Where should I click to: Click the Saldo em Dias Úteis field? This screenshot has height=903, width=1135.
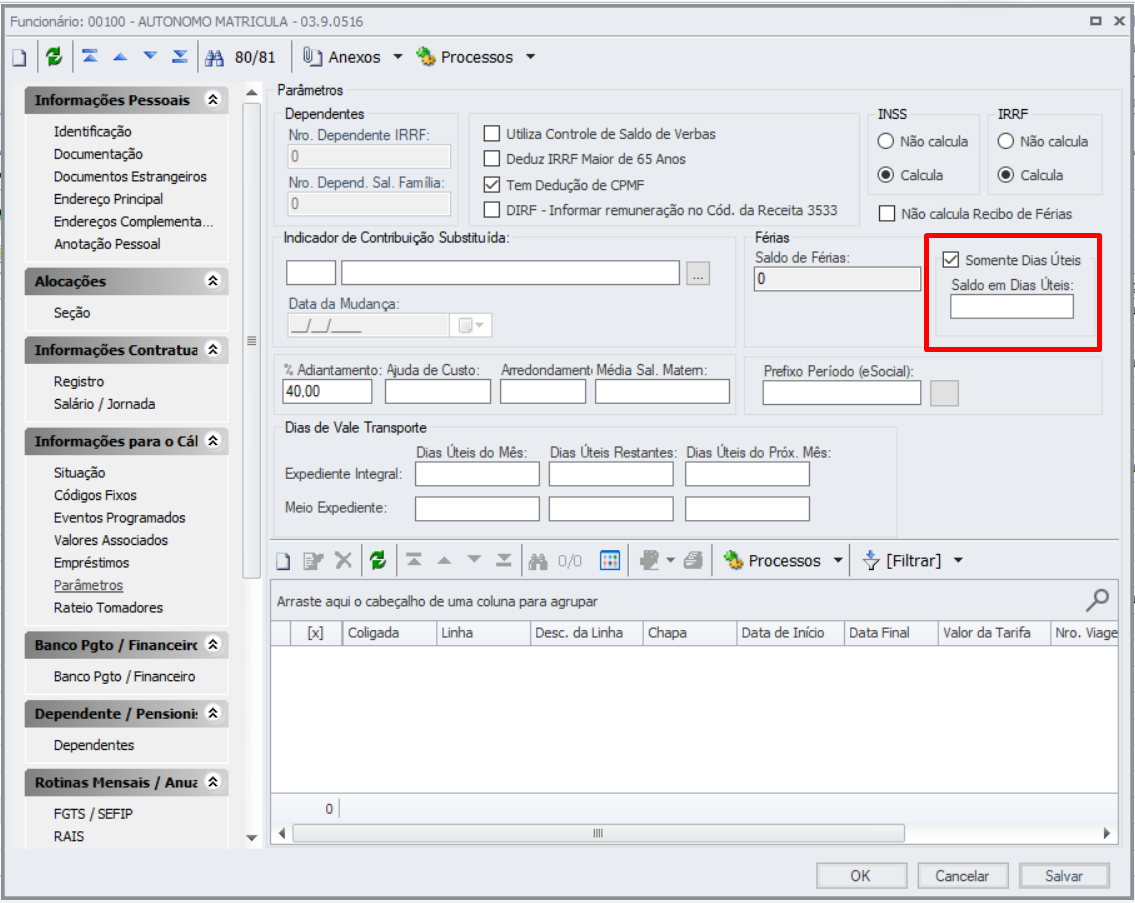(x=1011, y=307)
